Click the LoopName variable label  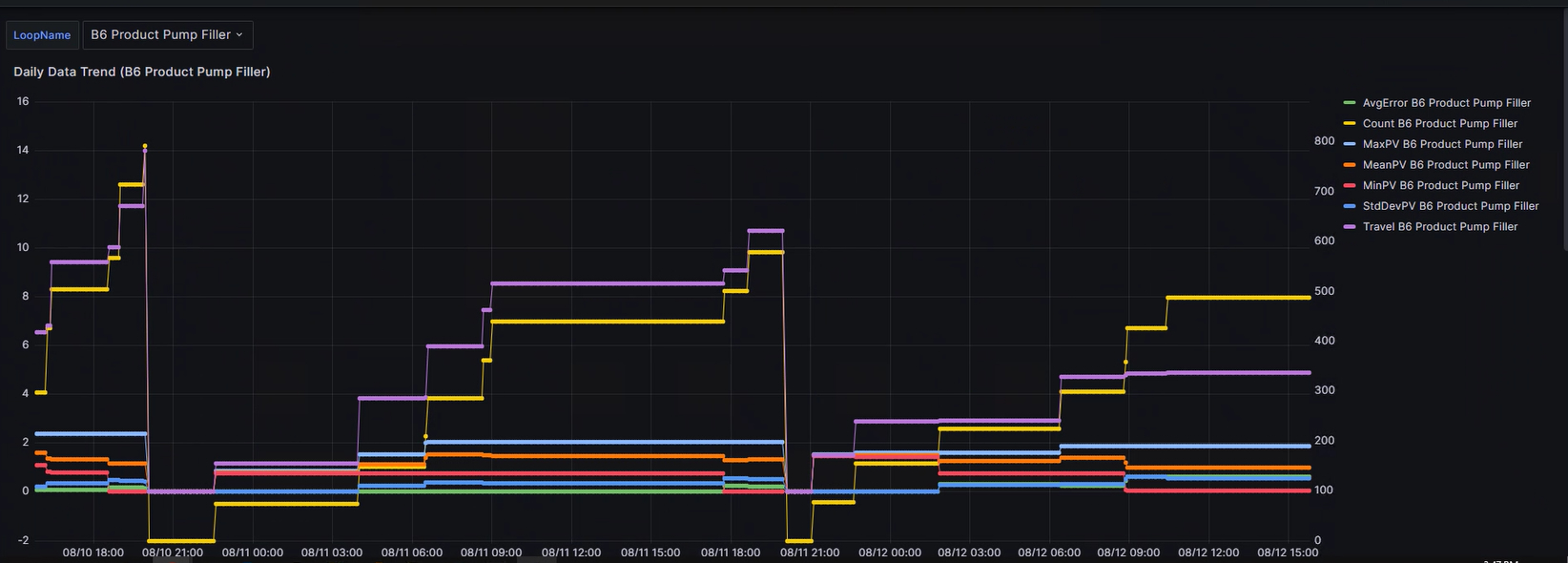42,35
